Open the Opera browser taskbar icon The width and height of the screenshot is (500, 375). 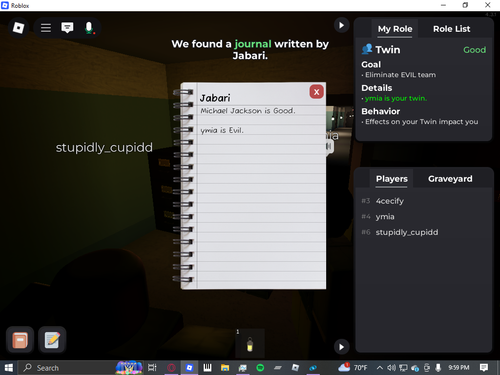click(171, 368)
